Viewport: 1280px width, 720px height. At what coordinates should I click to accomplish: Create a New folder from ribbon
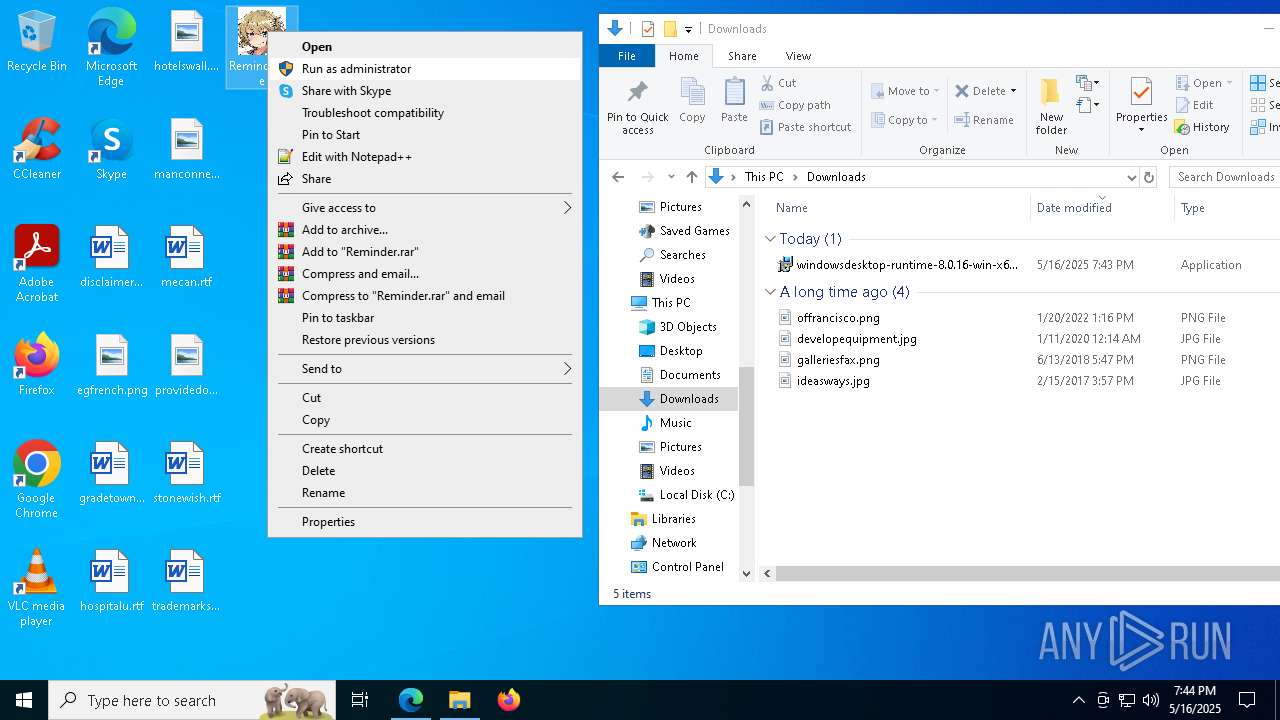point(1051,107)
